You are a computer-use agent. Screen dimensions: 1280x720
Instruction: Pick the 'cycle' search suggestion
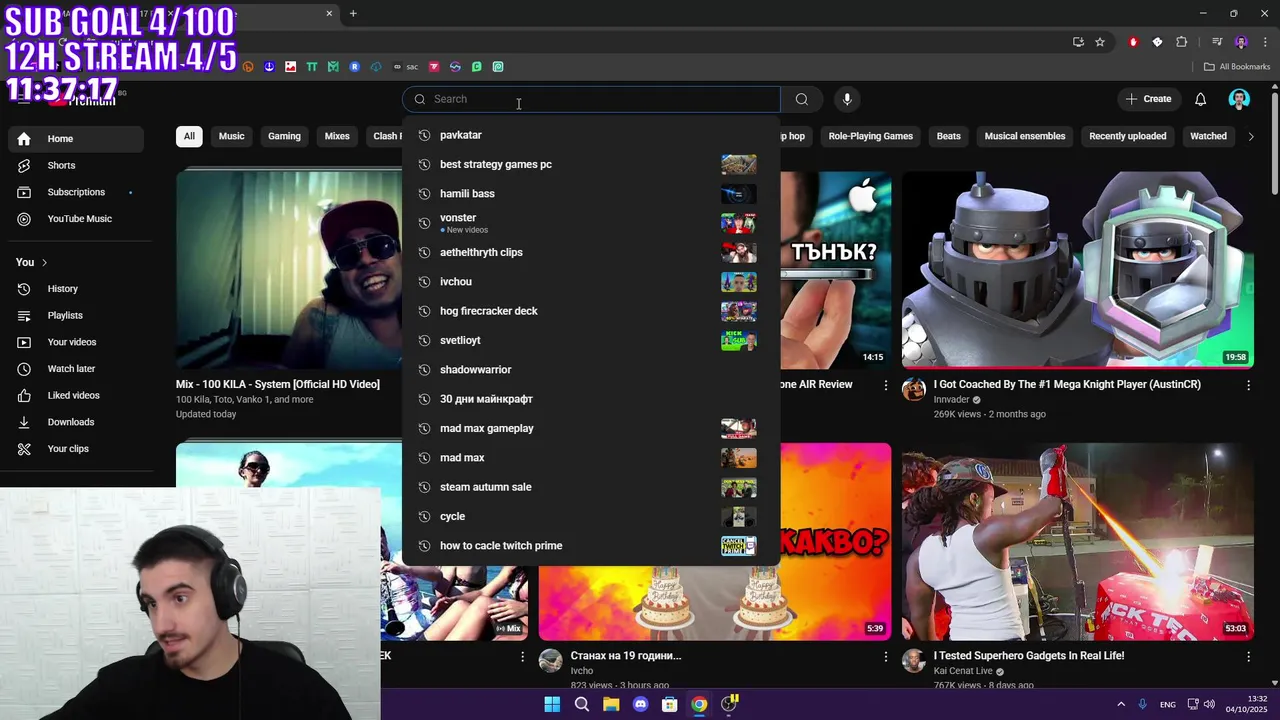[x=591, y=516]
